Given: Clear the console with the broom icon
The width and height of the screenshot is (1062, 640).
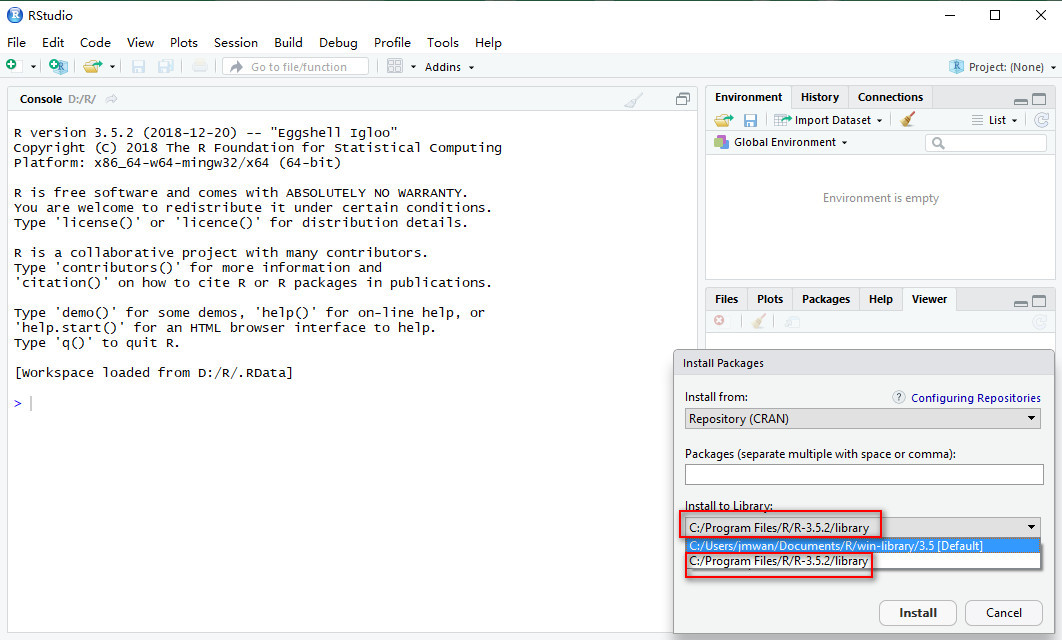Looking at the screenshot, I should (633, 99).
